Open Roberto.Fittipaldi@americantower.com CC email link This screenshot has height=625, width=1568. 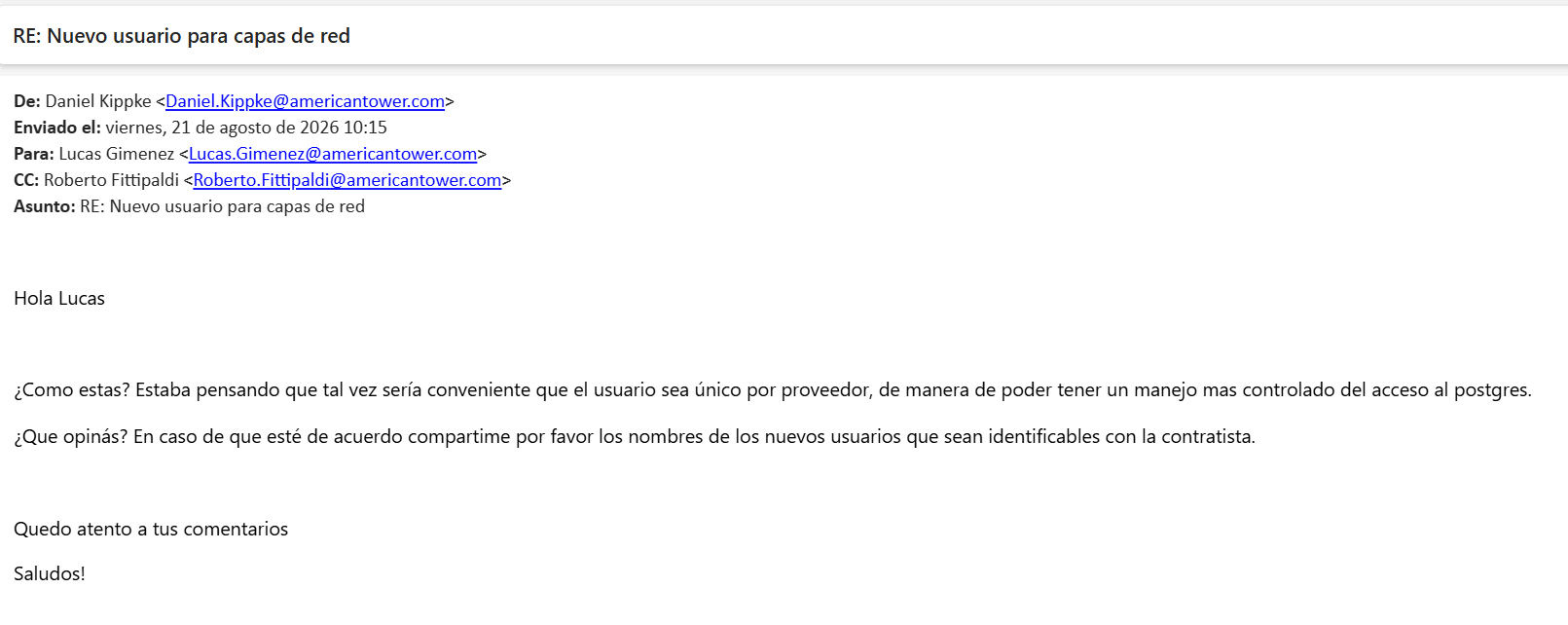(x=347, y=180)
